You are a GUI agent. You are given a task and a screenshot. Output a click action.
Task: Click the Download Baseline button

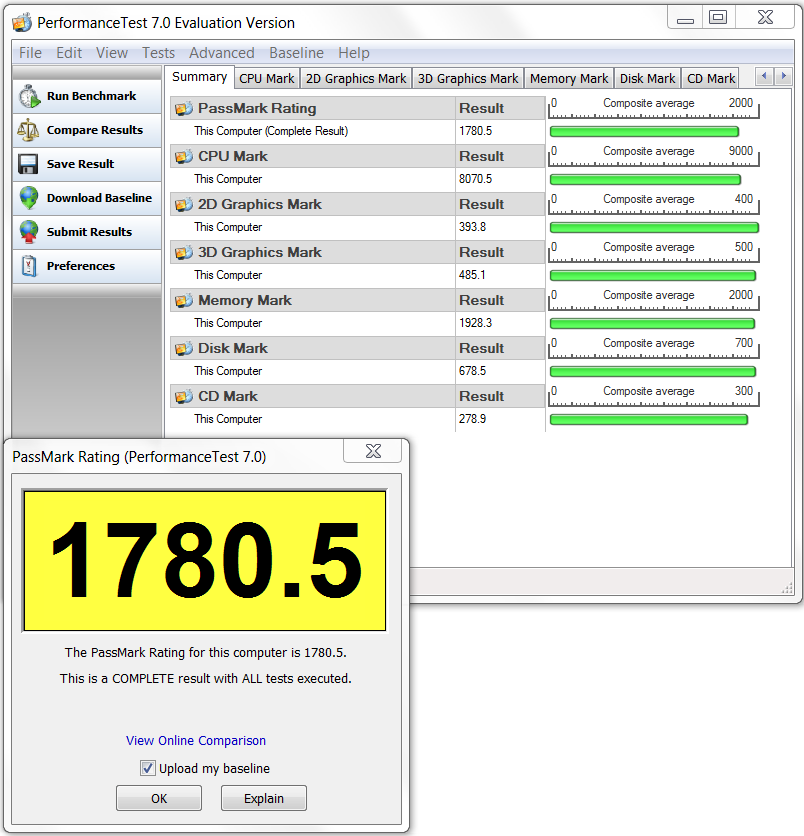[87, 198]
